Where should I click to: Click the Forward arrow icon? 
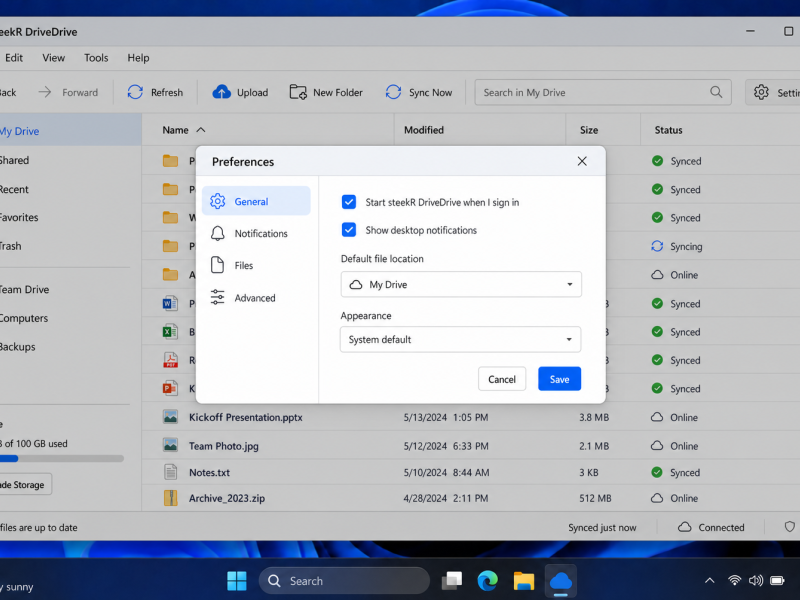pos(45,92)
